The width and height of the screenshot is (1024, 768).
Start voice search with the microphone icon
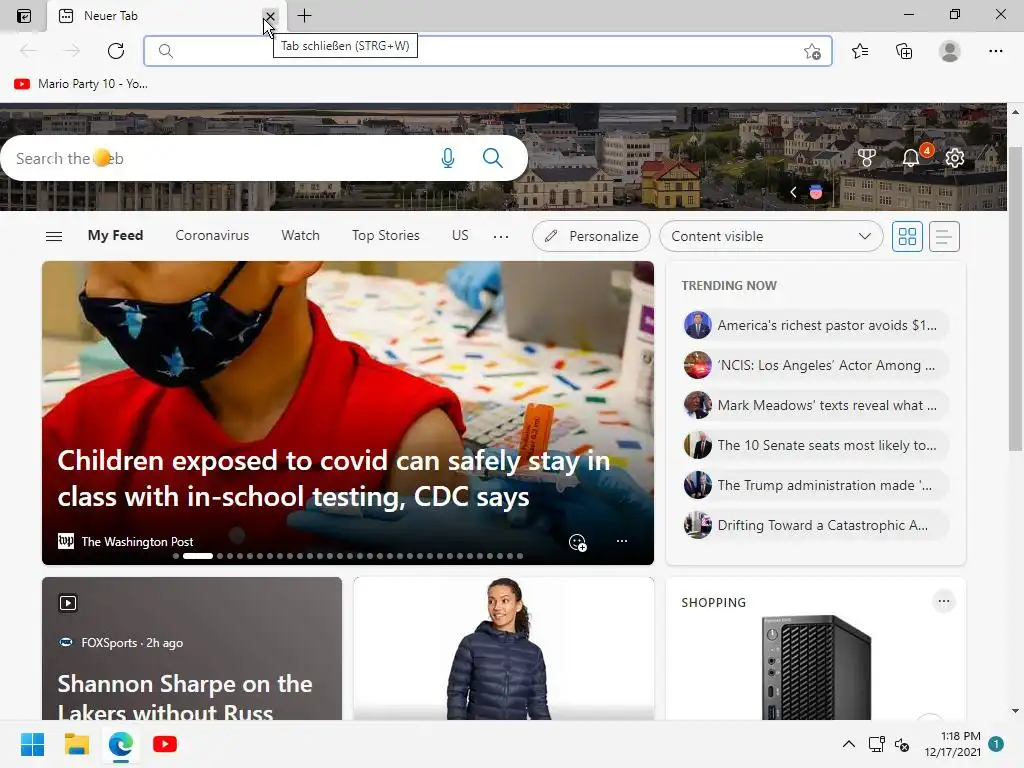pos(448,158)
